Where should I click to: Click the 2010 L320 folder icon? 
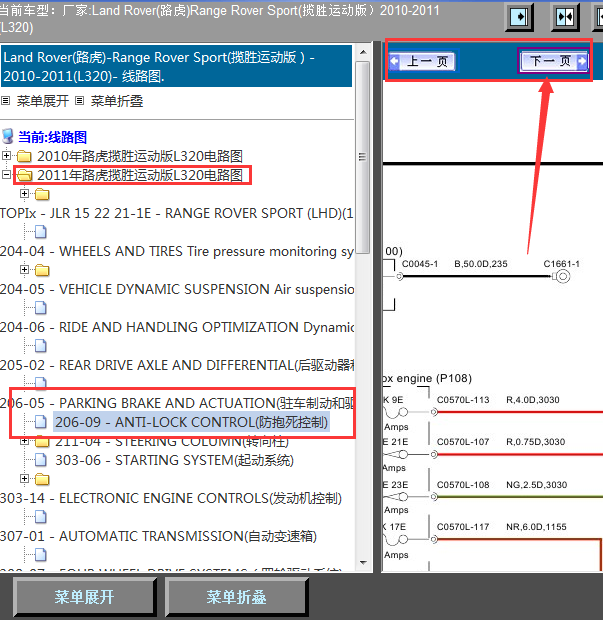click(x=24, y=156)
